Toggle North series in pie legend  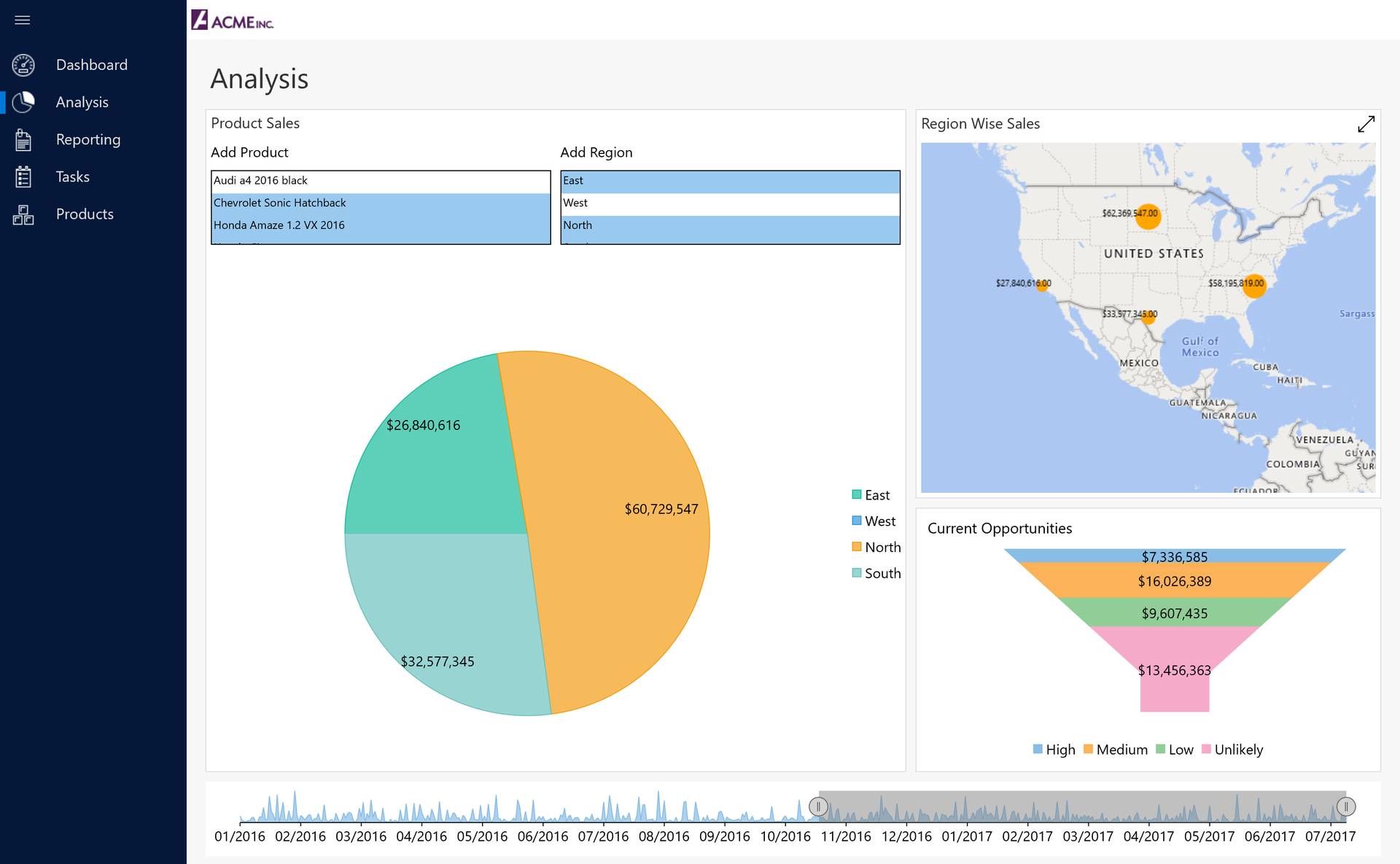(876, 547)
